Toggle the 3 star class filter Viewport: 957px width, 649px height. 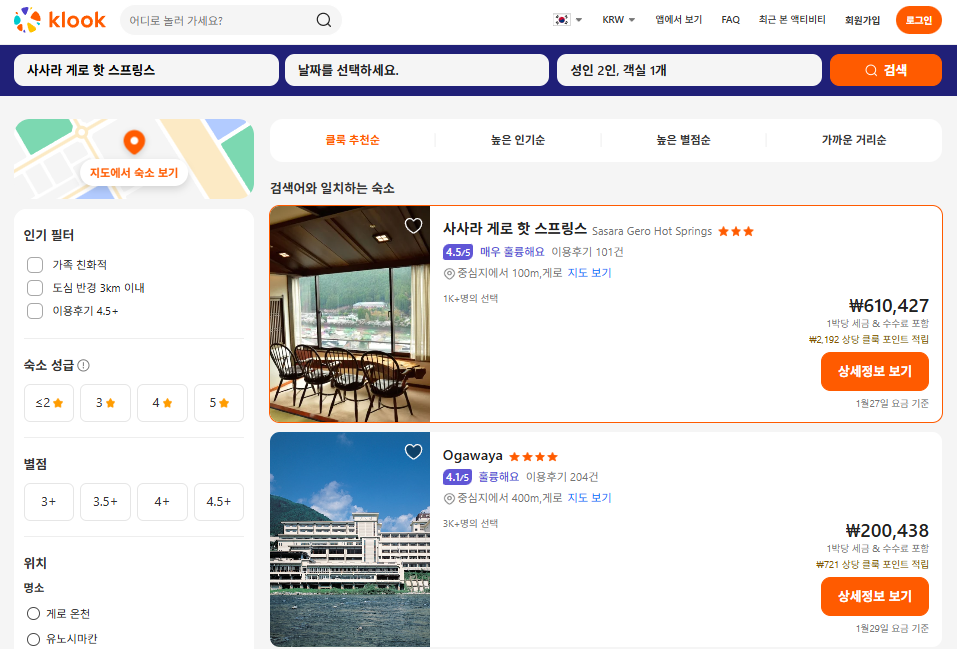click(x=106, y=403)
